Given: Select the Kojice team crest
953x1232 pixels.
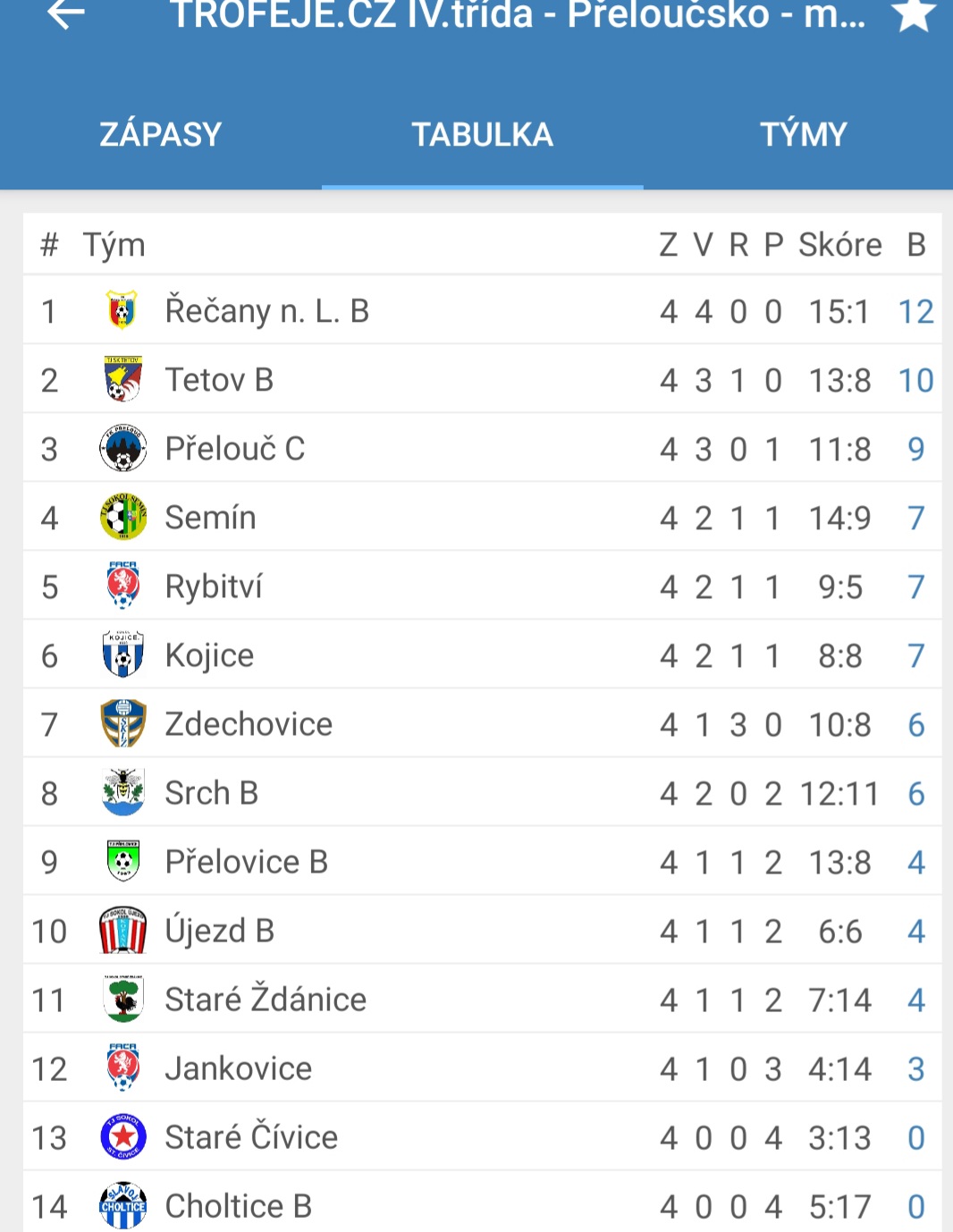Looking at the screenshot, I should pos(122,654).
